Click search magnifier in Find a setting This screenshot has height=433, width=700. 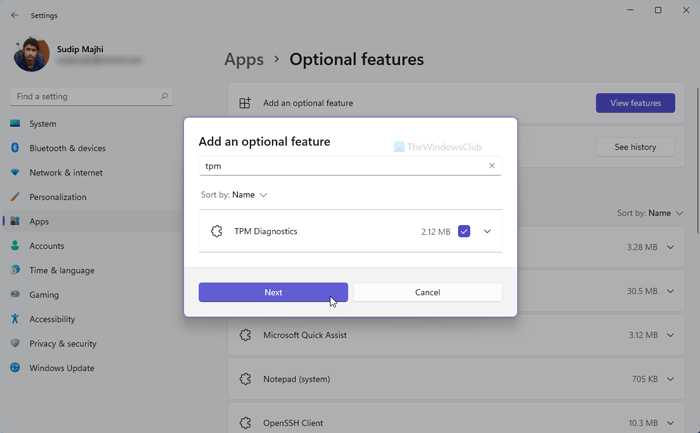(164, 96)
